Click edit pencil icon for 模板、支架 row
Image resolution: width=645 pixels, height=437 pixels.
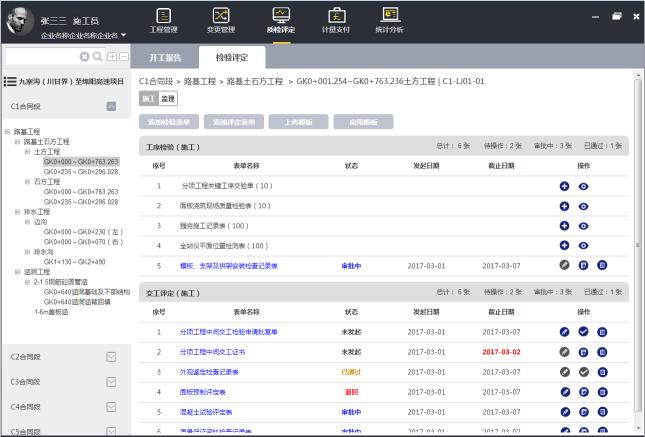pos(564,265)
